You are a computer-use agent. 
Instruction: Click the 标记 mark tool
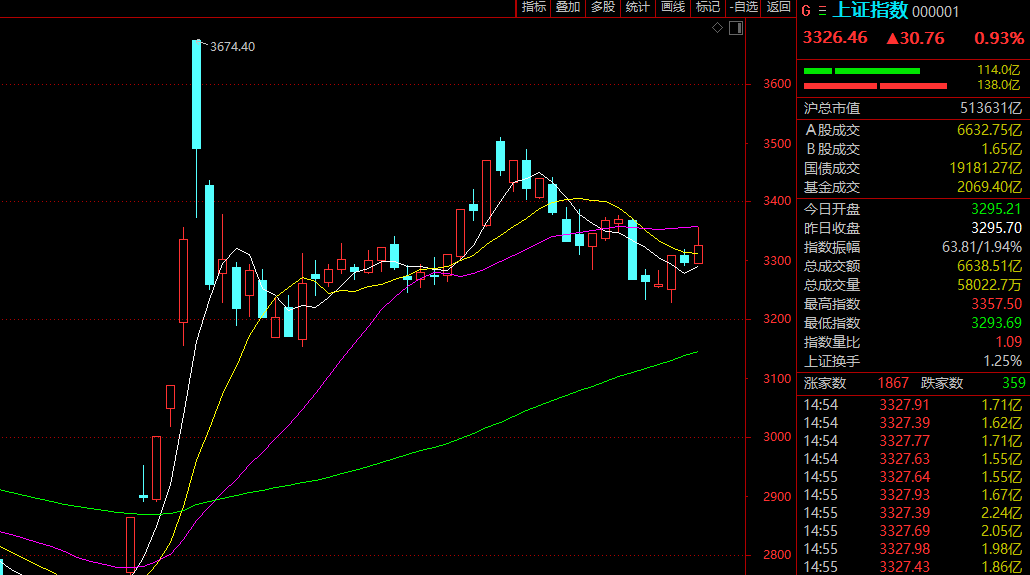click(x=707, y=7)
